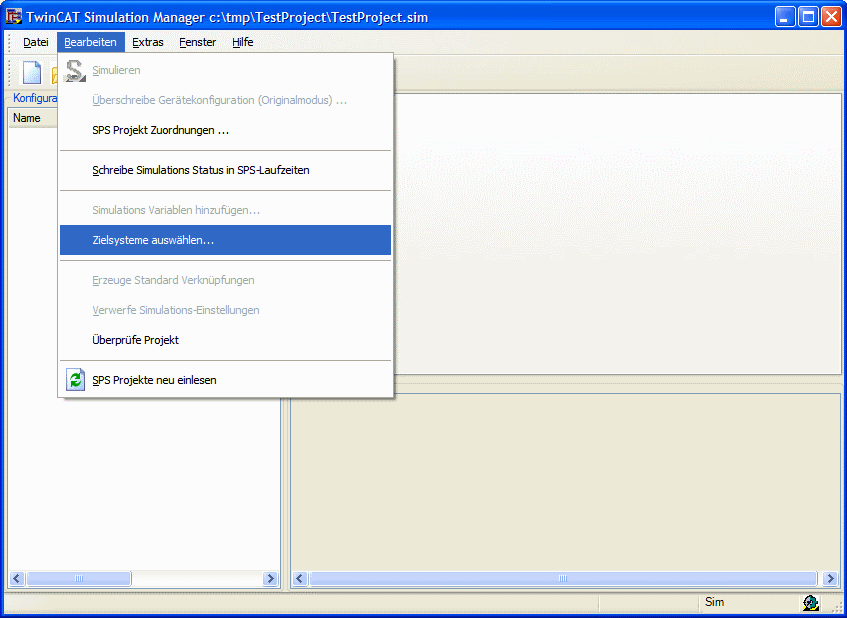The height and width of the screenshot is (618, 847).
Task: Minimize the Simulation Manager window
Action: click(x=785, y=17)
